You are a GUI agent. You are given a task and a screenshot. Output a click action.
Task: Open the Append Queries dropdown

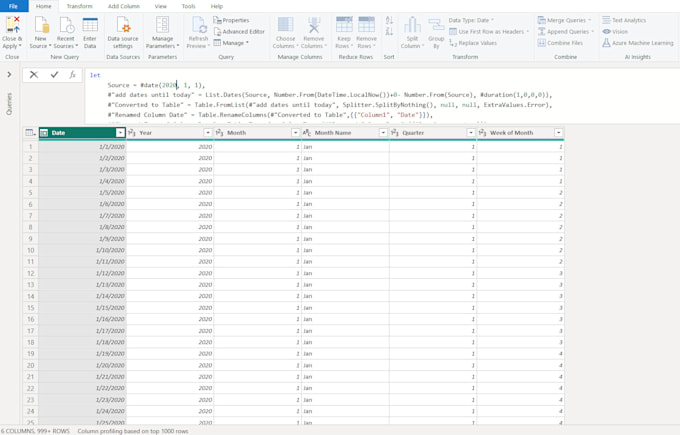[x=566, y=32]
